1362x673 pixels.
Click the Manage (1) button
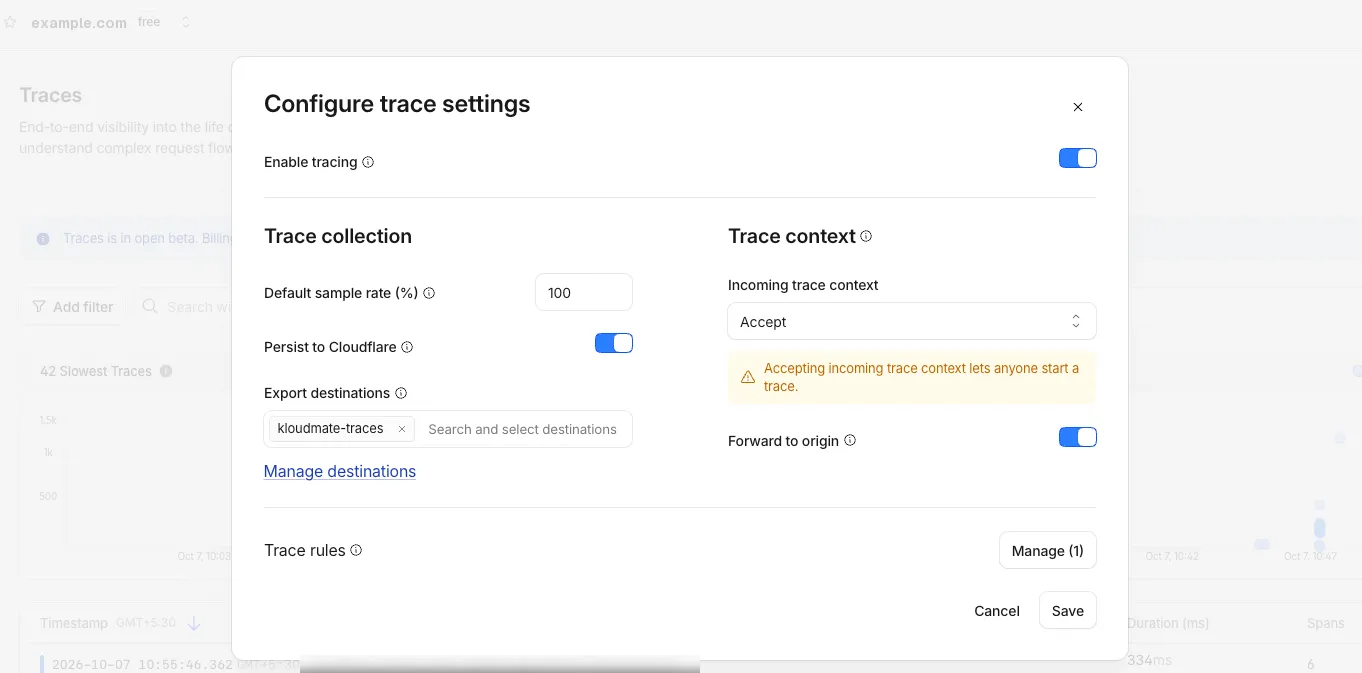pos(1048,550)
